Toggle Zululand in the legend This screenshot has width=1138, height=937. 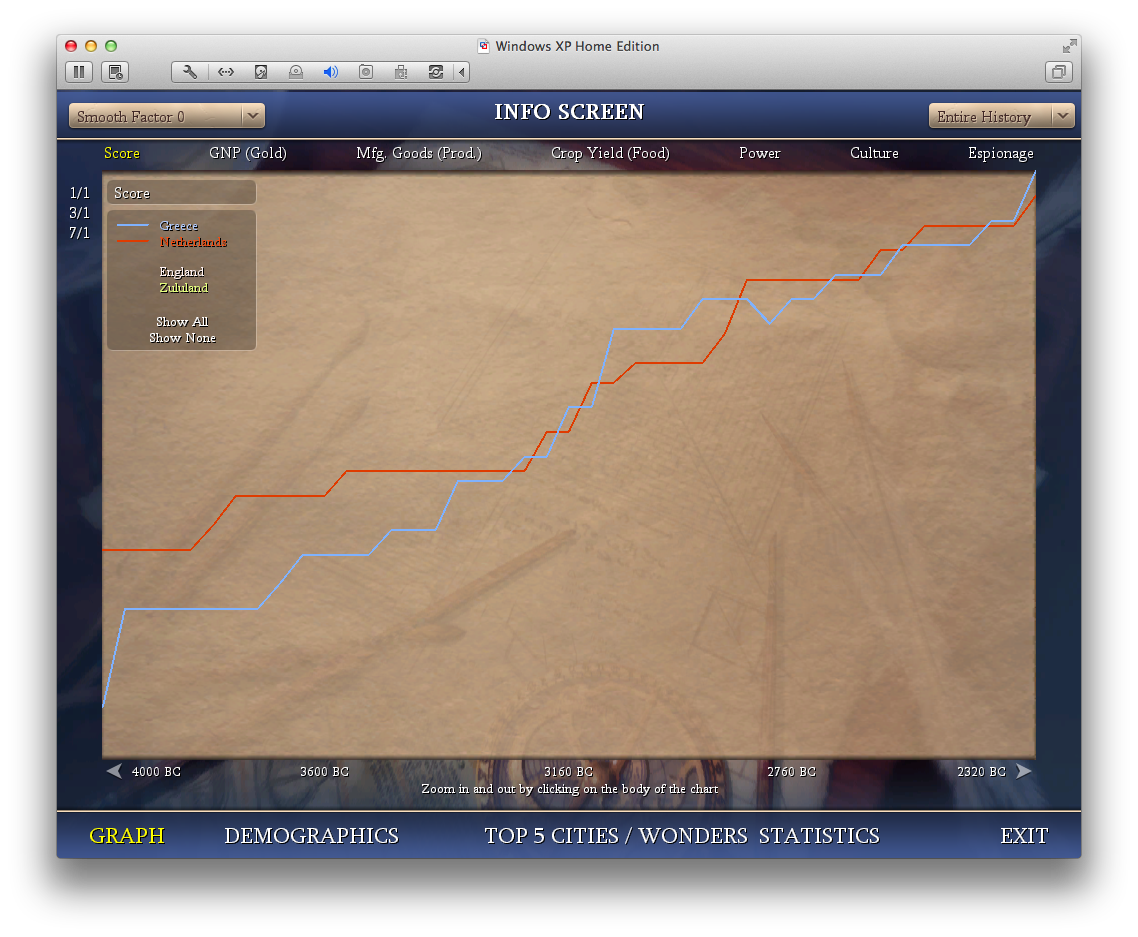click(184, 287)
